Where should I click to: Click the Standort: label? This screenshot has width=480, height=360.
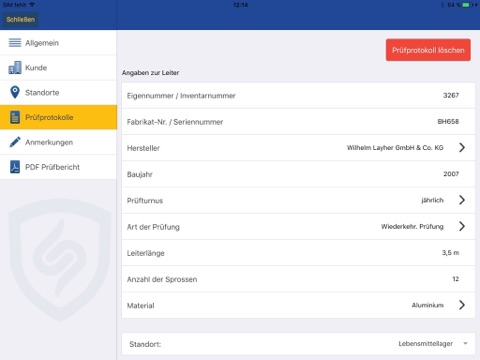click(x=145, y=344)
